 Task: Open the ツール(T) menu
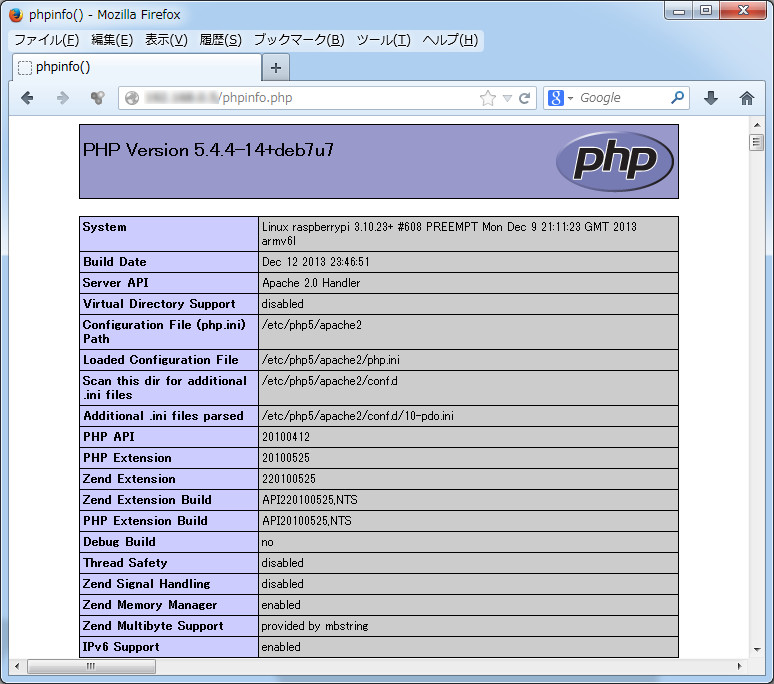[x=384, y=40]
